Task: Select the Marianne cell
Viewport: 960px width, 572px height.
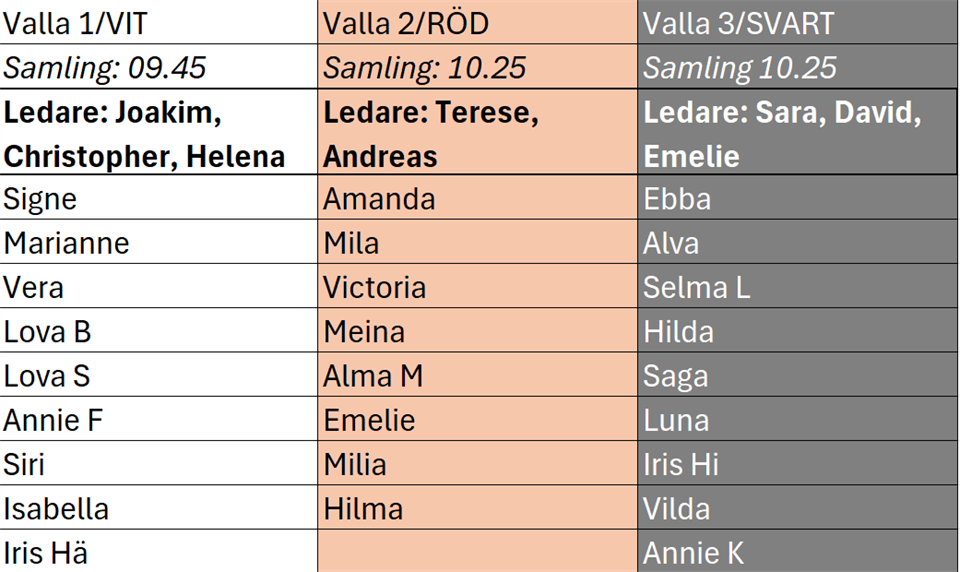Action: tap(159, 242)
